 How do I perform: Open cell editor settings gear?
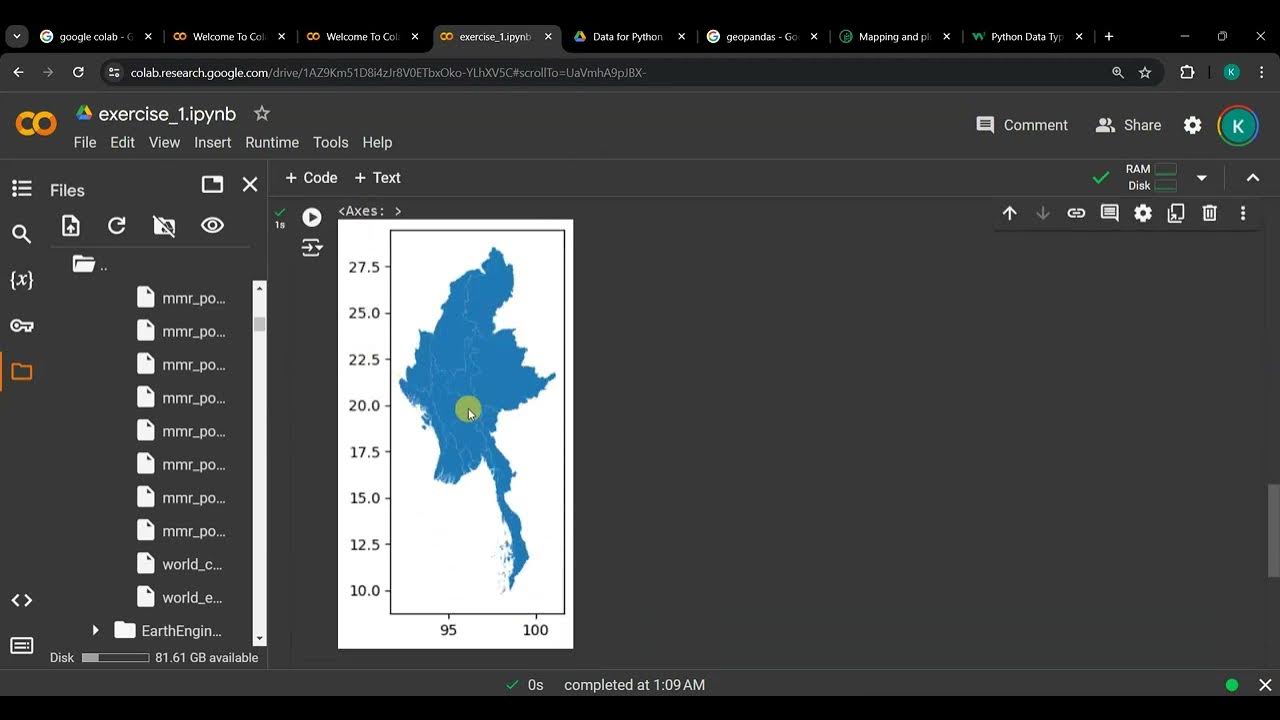pyautogui.click(x=1143, y=213)
